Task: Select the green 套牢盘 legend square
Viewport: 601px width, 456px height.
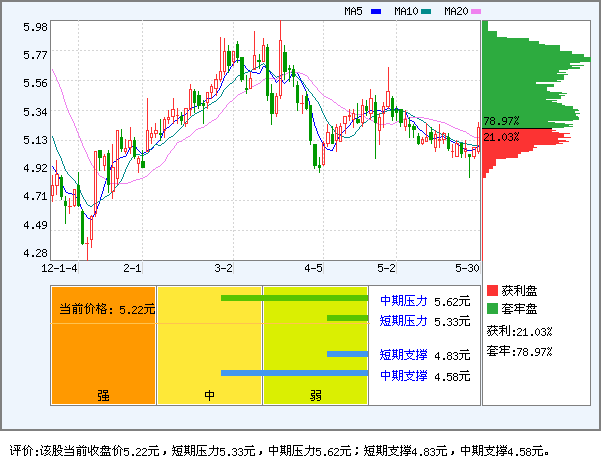Action: click(x=492, y=309)
